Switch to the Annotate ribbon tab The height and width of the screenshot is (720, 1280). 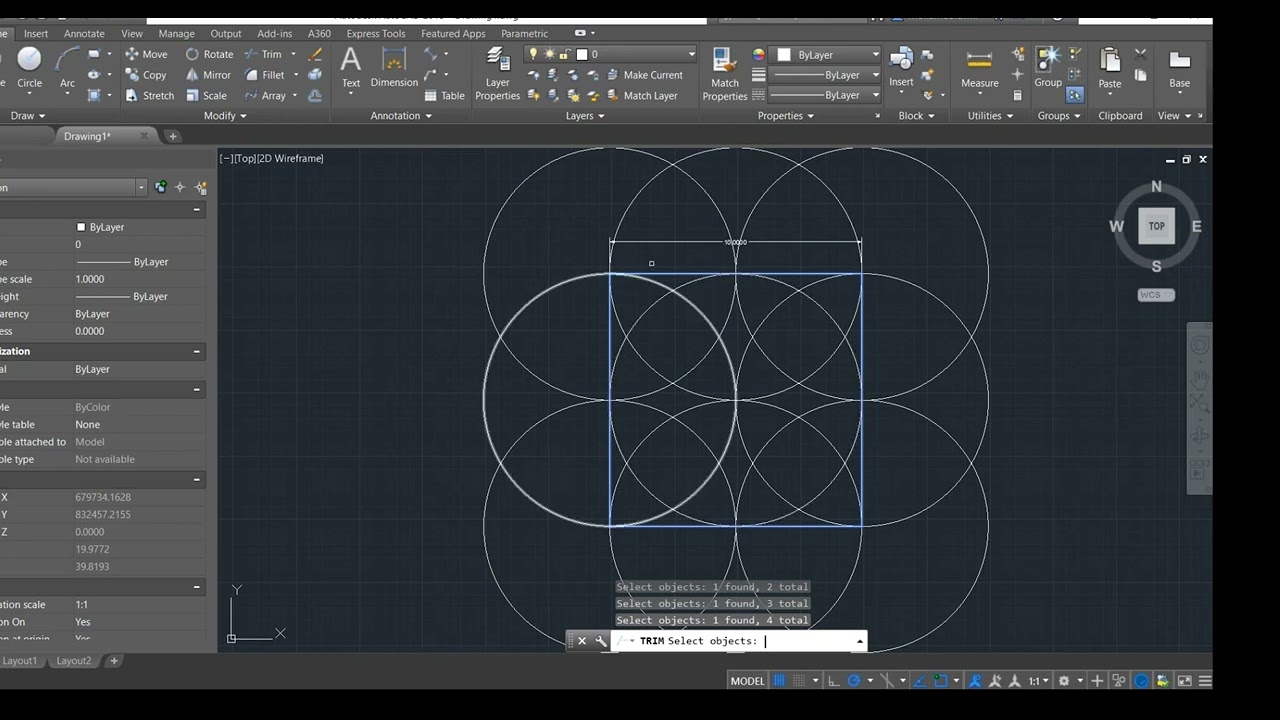point(84,33)
